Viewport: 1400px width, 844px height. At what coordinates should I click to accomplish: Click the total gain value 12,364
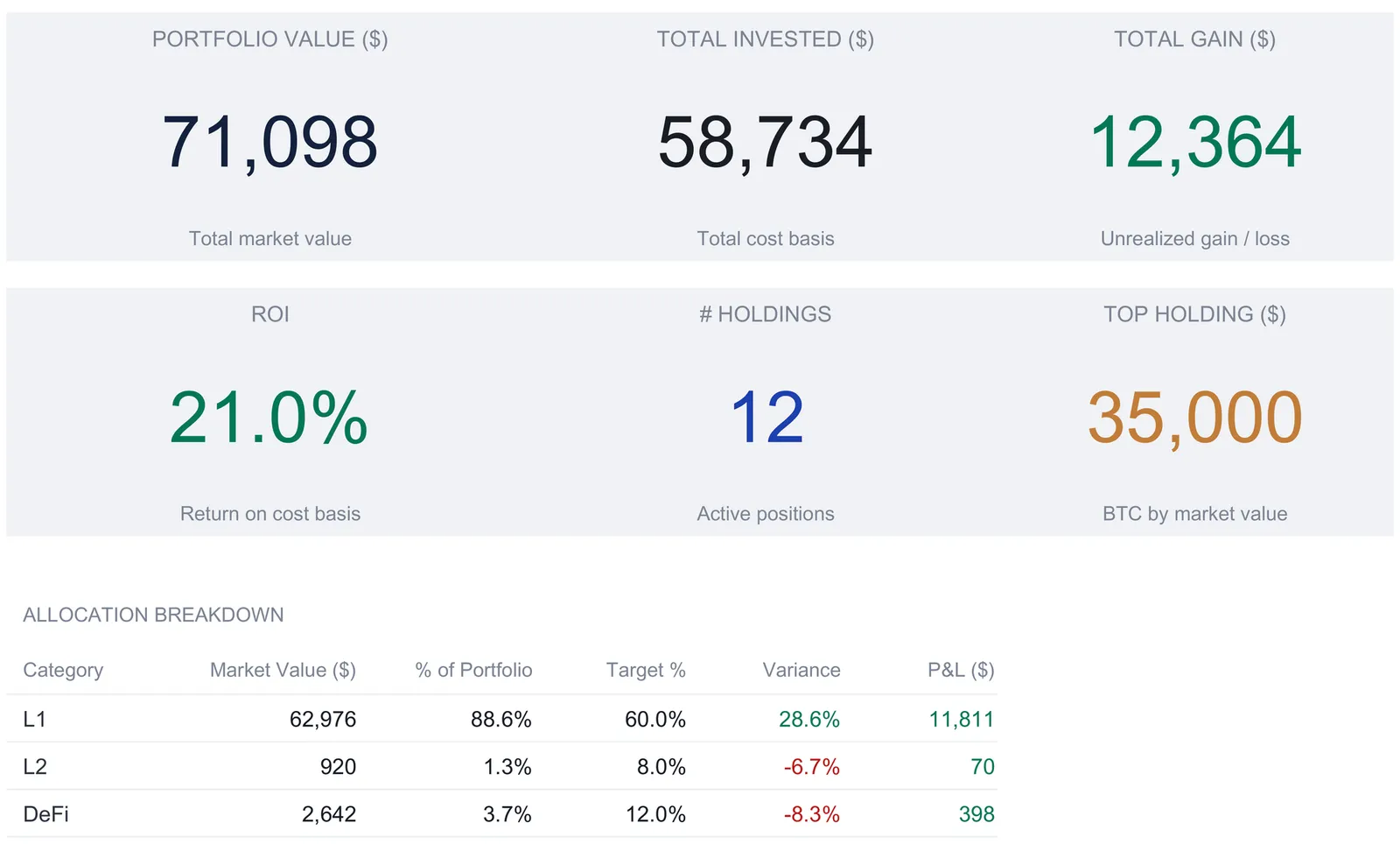tap(1195, 143)
